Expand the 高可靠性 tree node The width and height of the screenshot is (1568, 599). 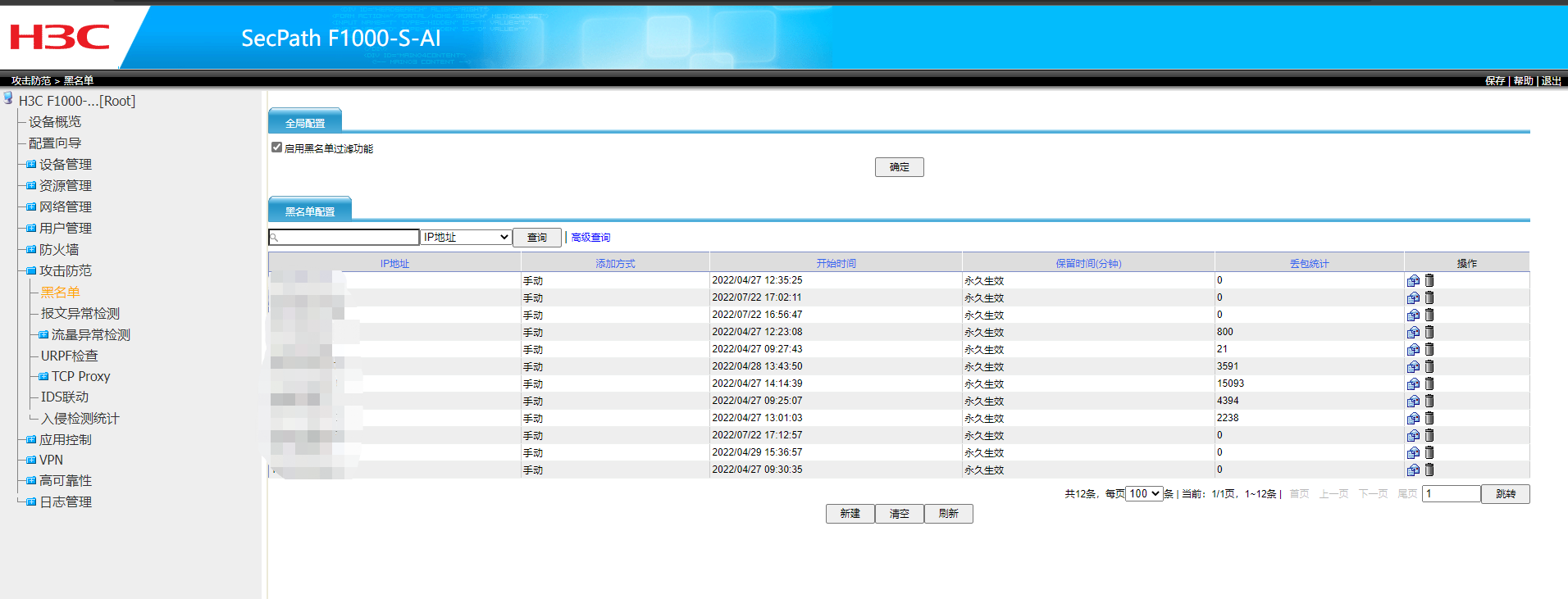31,481
